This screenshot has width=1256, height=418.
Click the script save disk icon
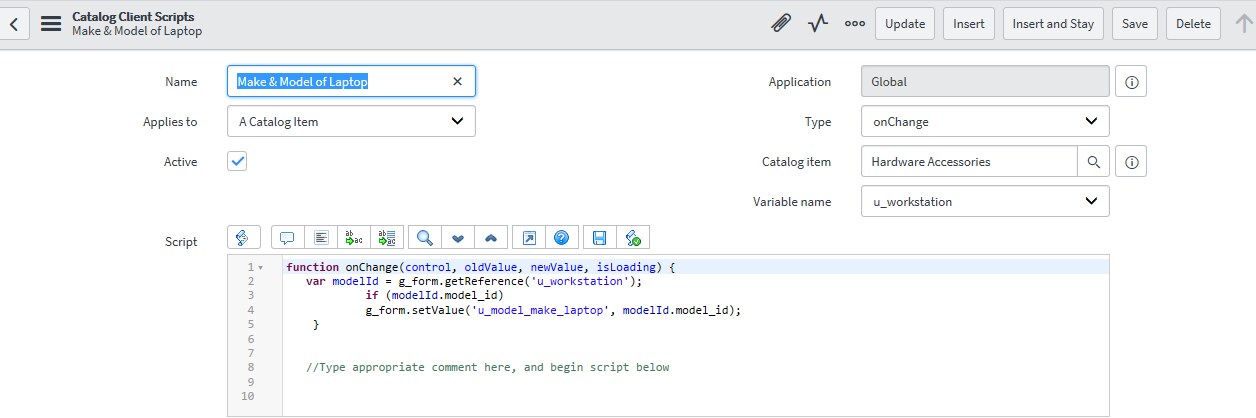pos(598,238)
